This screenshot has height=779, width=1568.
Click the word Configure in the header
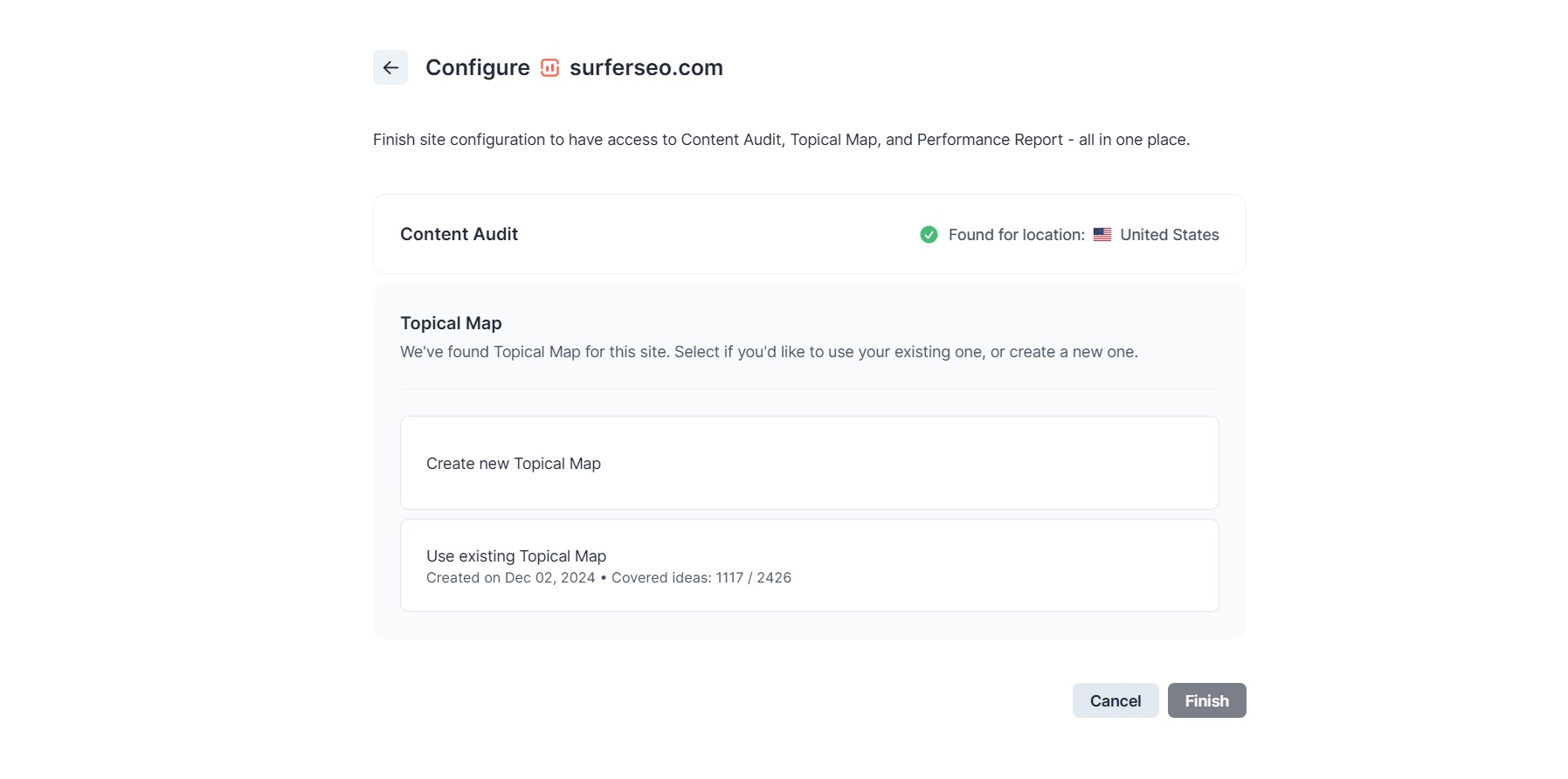point(477,67)
